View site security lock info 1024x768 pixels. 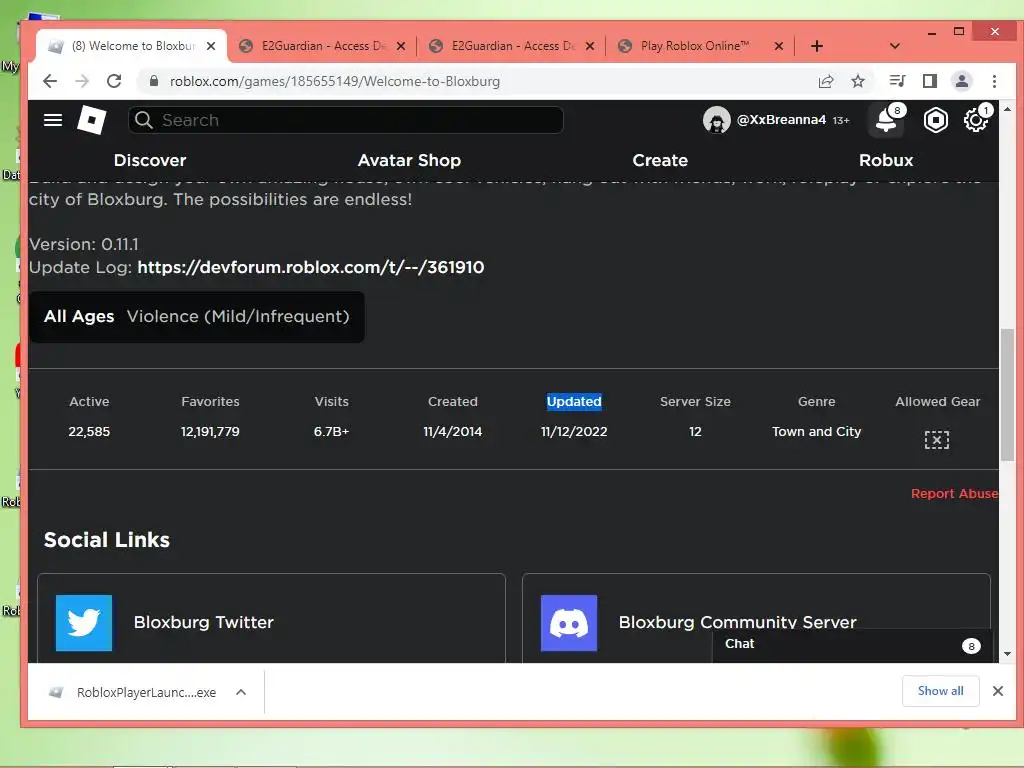153,81
